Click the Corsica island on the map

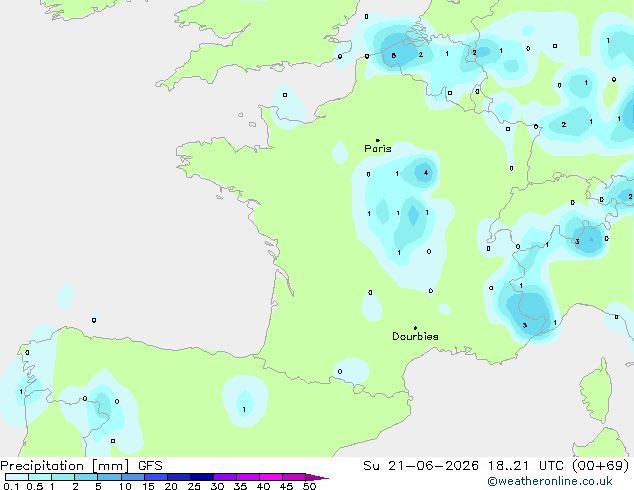coord(596,393)
